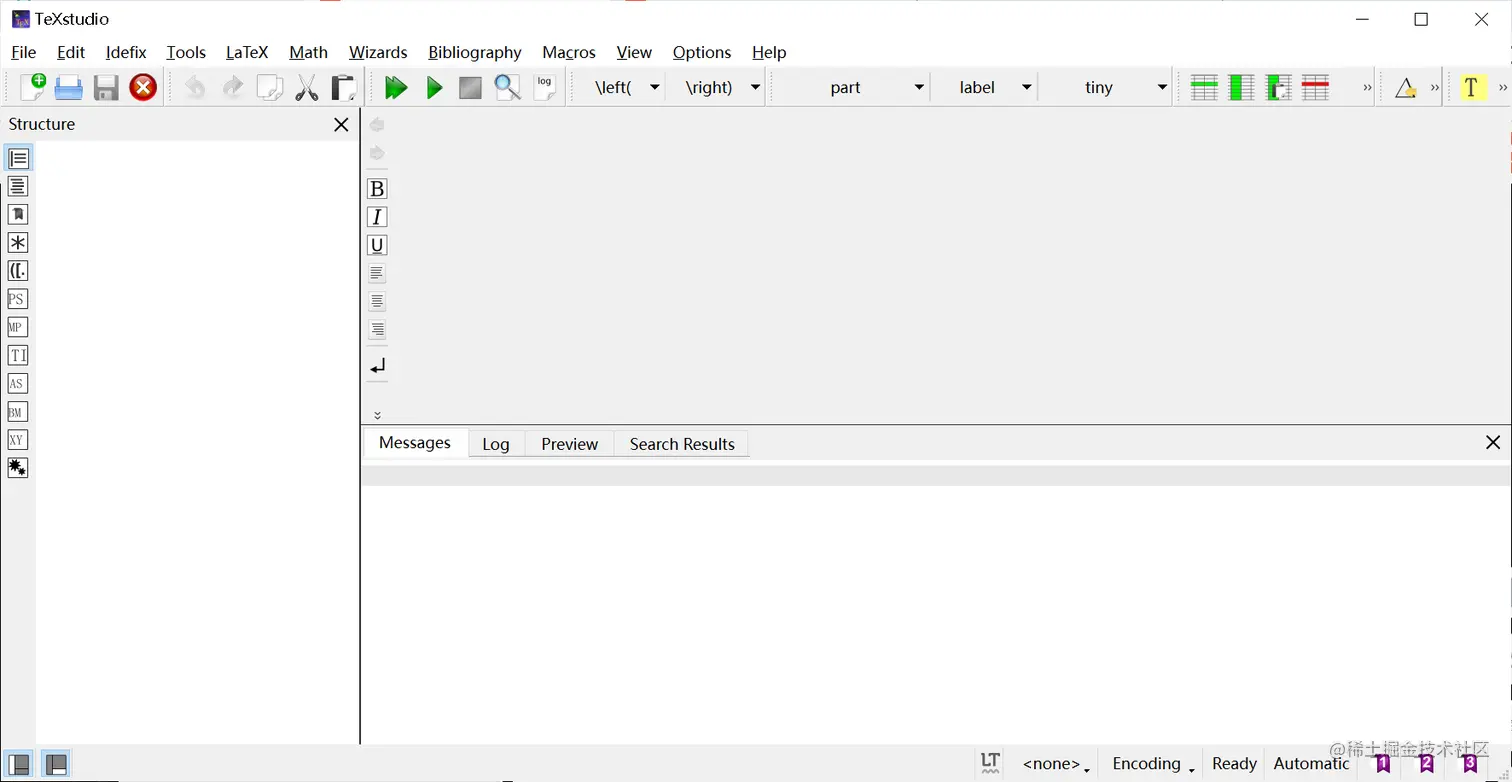The image size is (1512, 782).
Task: Align text right in editor sidebar
Action: 377,329
